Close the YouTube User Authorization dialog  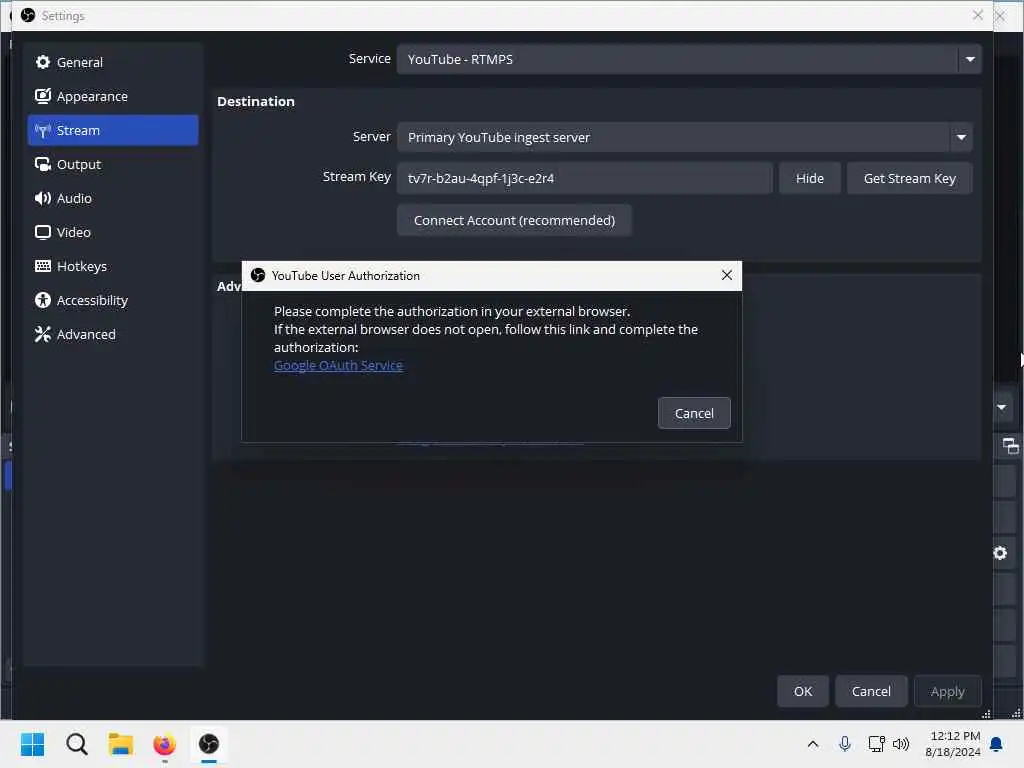pyautogui.click(x=726, y=275)
